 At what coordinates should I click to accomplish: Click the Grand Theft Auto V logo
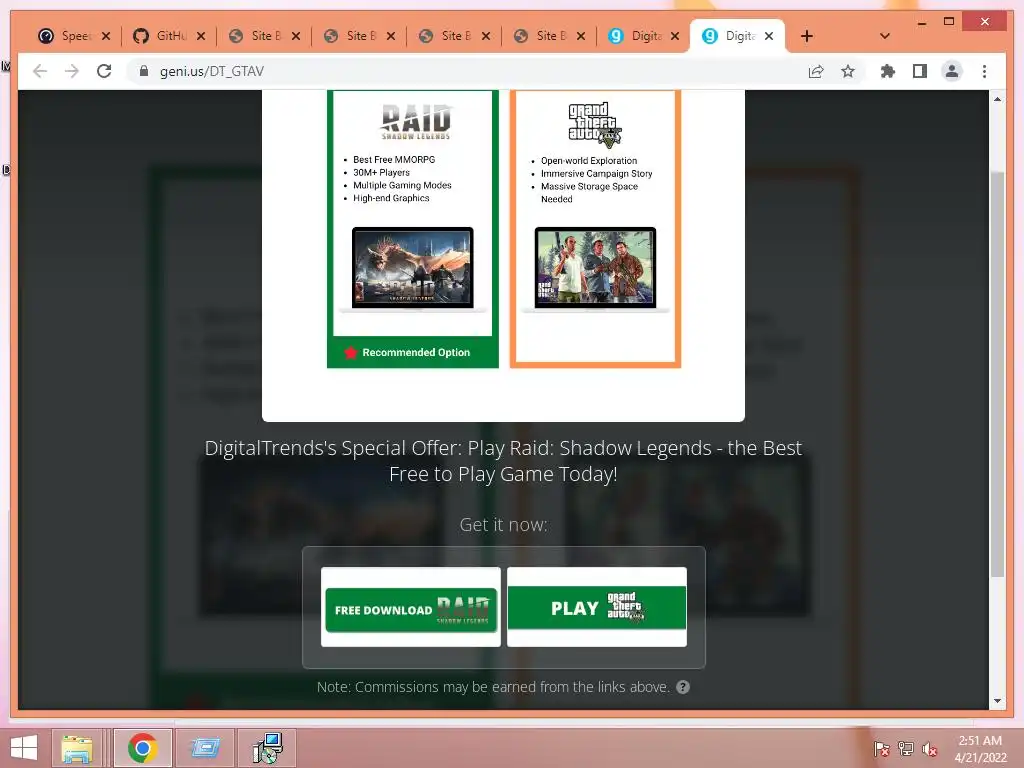pyautogui.click(x=594, y=124)
